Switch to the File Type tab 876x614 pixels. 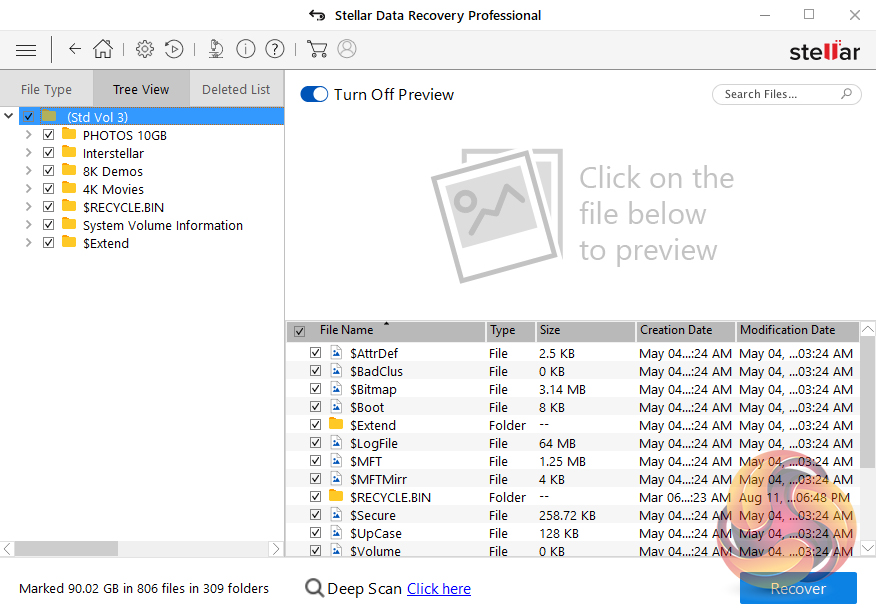46,89
